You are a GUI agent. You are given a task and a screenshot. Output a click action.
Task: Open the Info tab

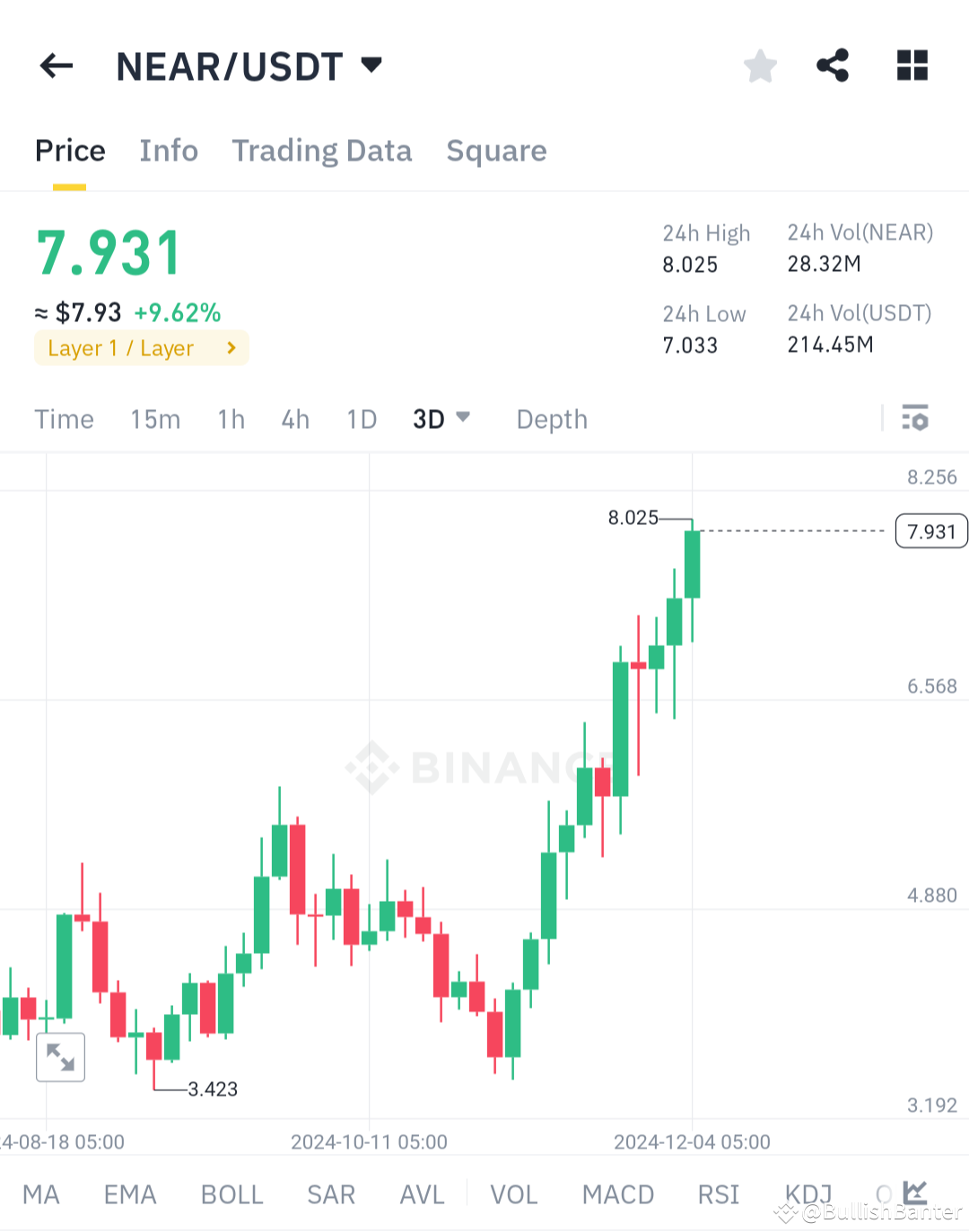(168, 151)
